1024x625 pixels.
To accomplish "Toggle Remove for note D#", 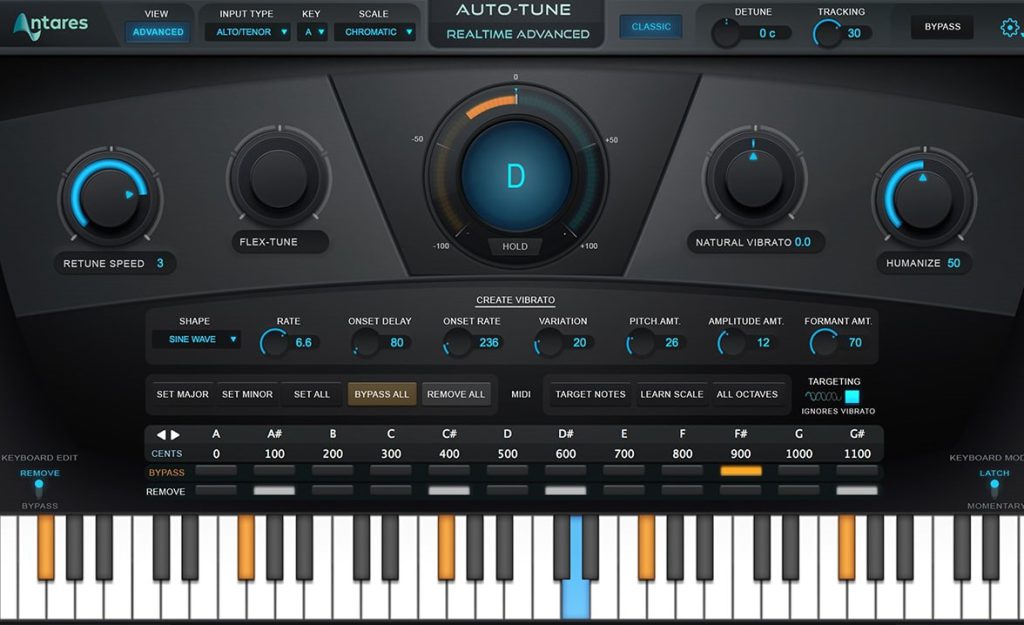I will (x=566, y=490).
